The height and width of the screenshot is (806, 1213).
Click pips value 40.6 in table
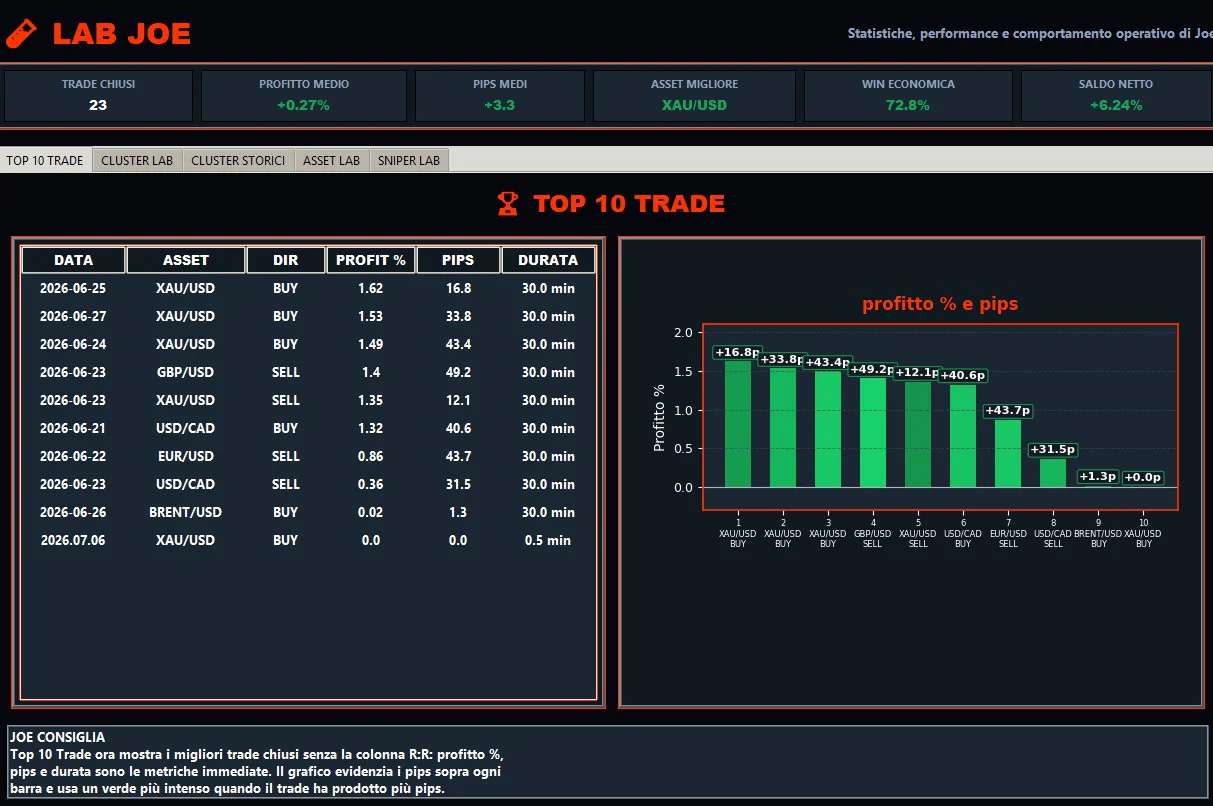click(x=458, y=428)
